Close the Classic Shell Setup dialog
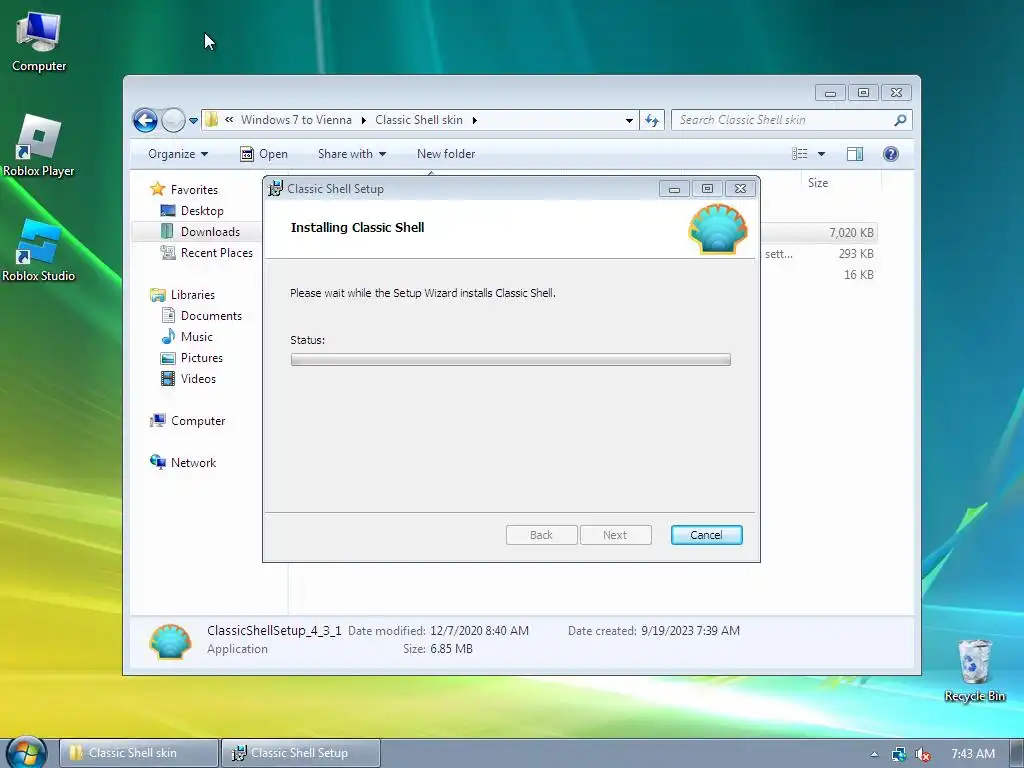Viewport: 1024px width, 768px height. pyautogui.click(x=740, y=189)
